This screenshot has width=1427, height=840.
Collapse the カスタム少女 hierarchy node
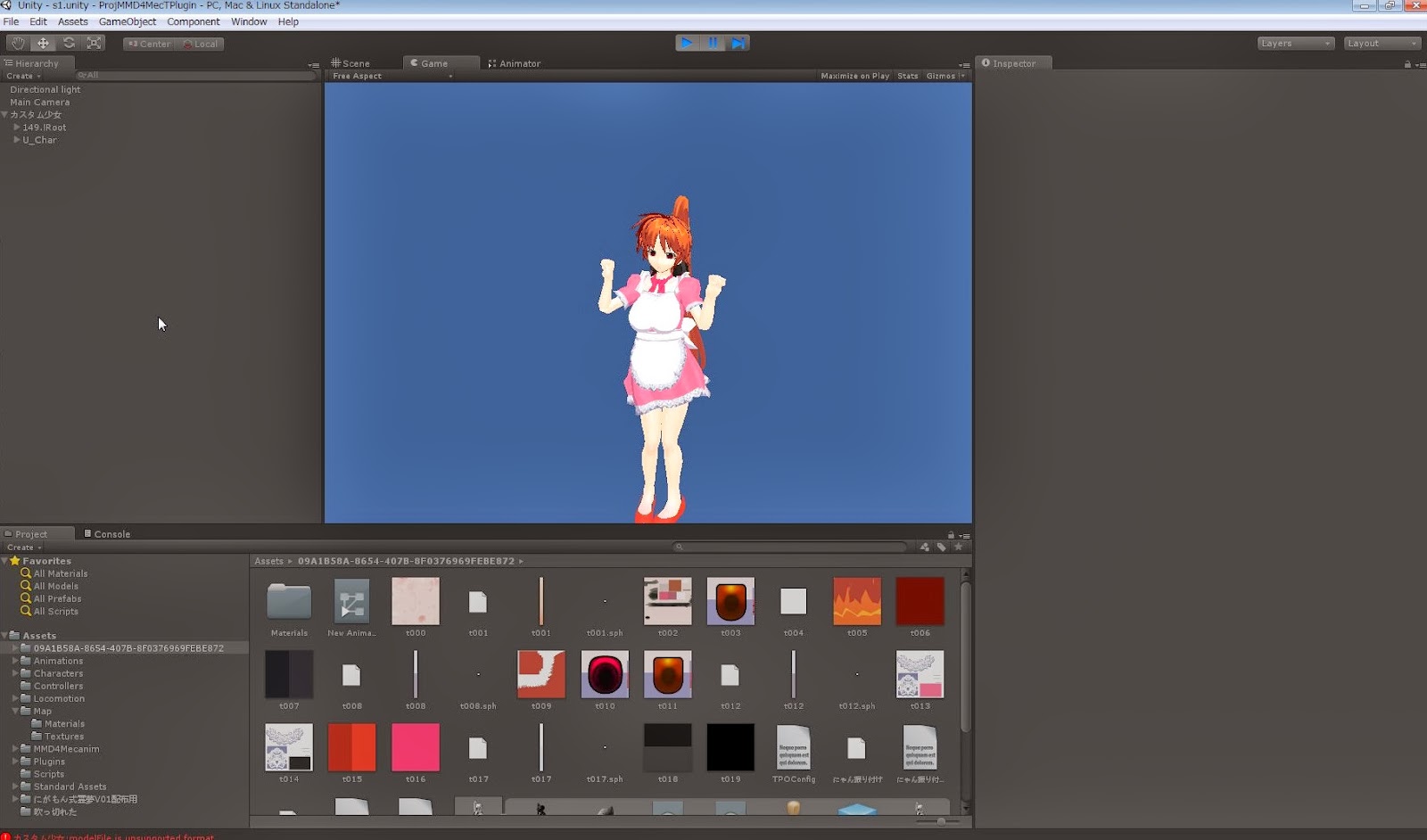coord(5,115)
